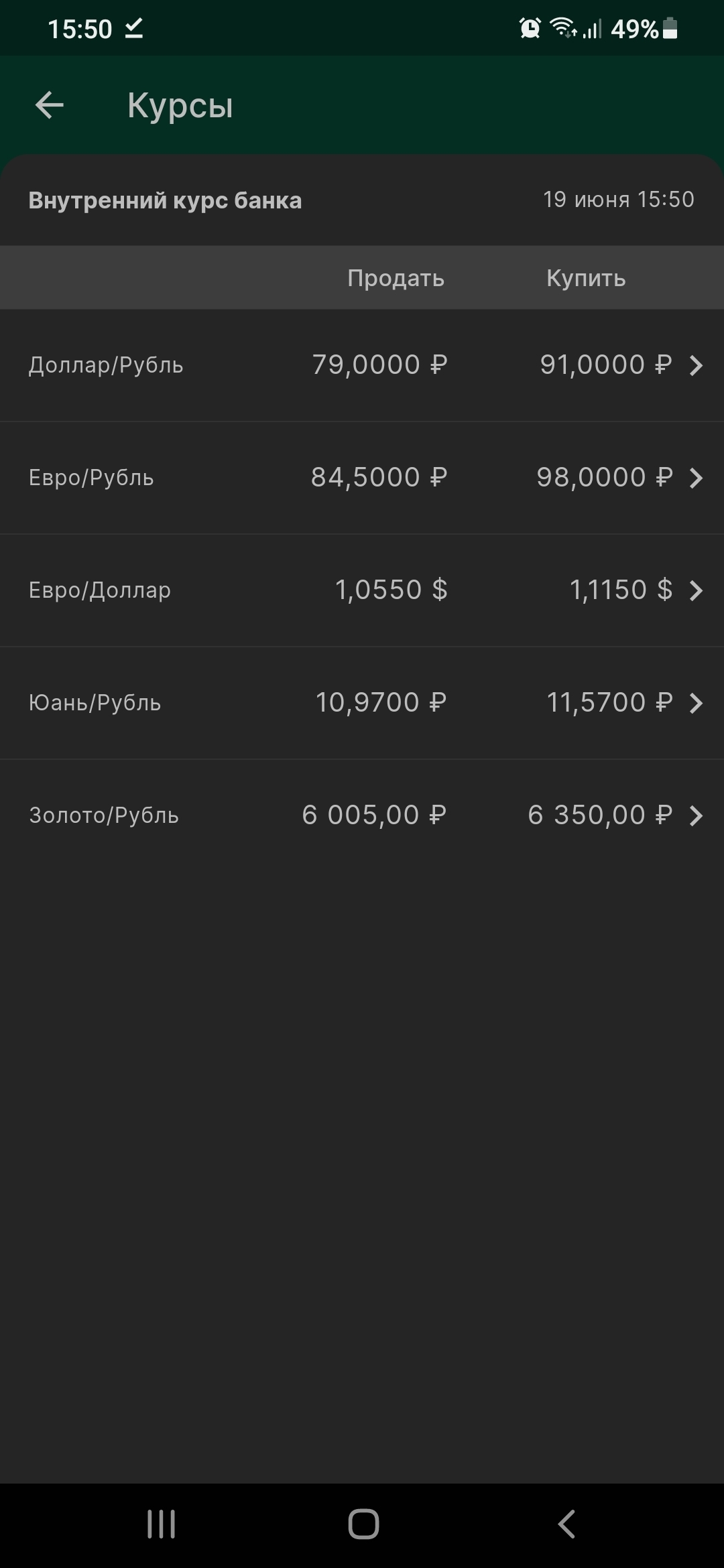Tap the Юань/Рубль sell rate 10,9700
The width and height of the screenshot is (724, 1568).
pos(380,703)
